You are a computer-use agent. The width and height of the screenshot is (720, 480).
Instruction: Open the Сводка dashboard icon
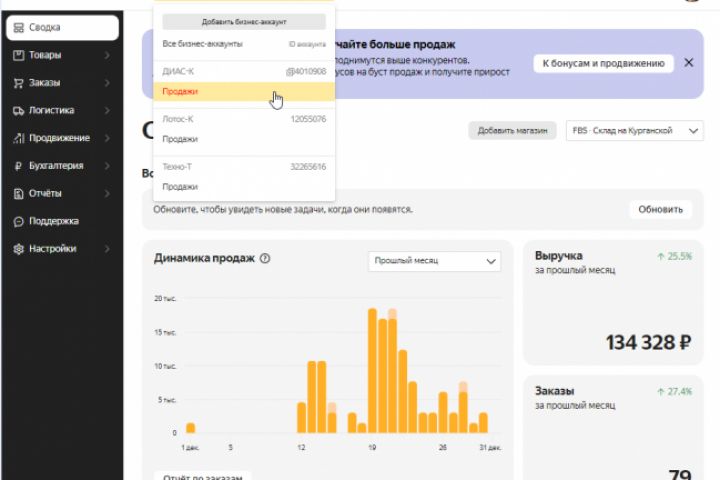(18, 28)
